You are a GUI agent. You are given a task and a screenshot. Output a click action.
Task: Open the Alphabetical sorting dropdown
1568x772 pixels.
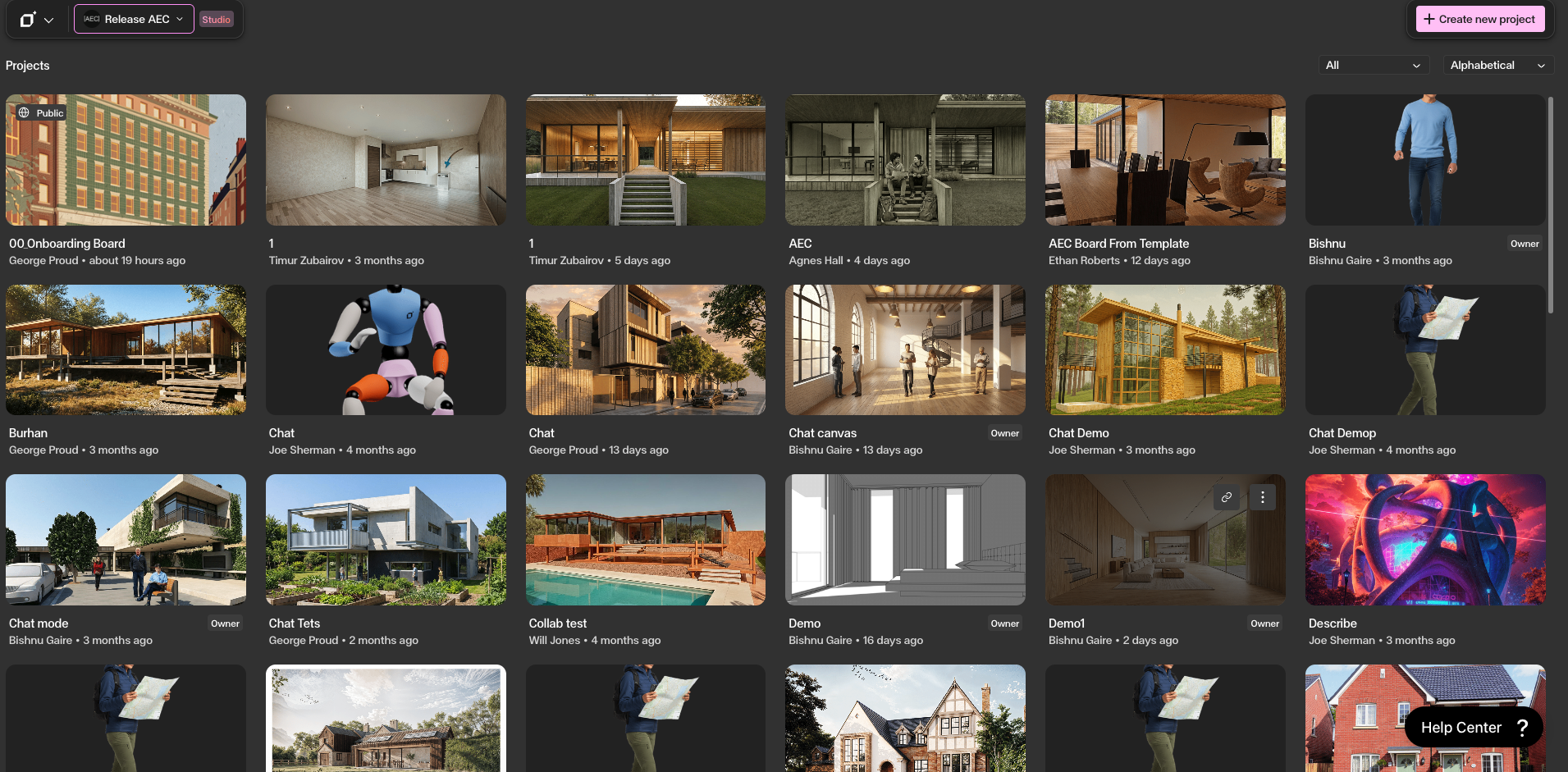1497,65
